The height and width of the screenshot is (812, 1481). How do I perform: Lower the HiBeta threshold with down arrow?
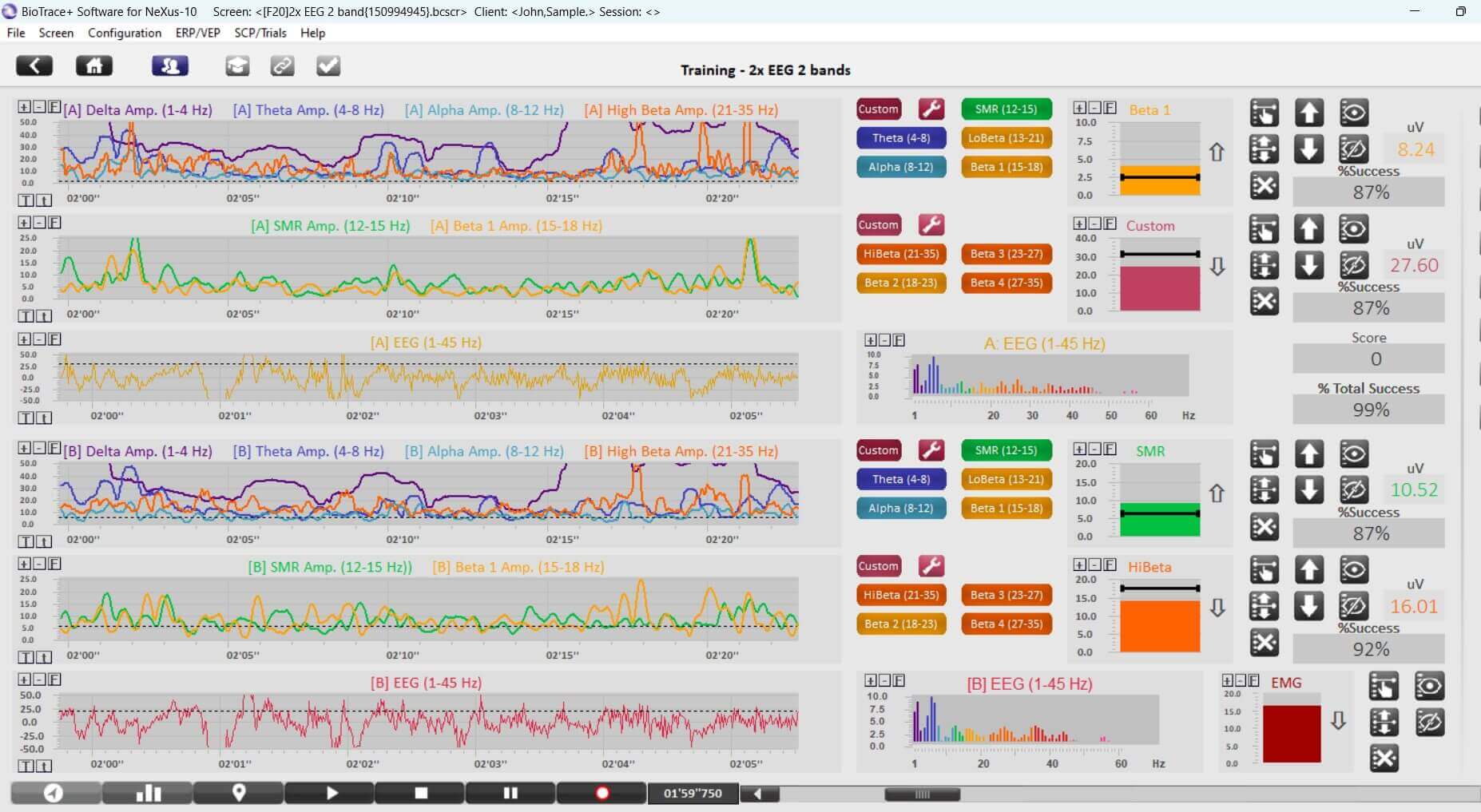pos(1308,606)
